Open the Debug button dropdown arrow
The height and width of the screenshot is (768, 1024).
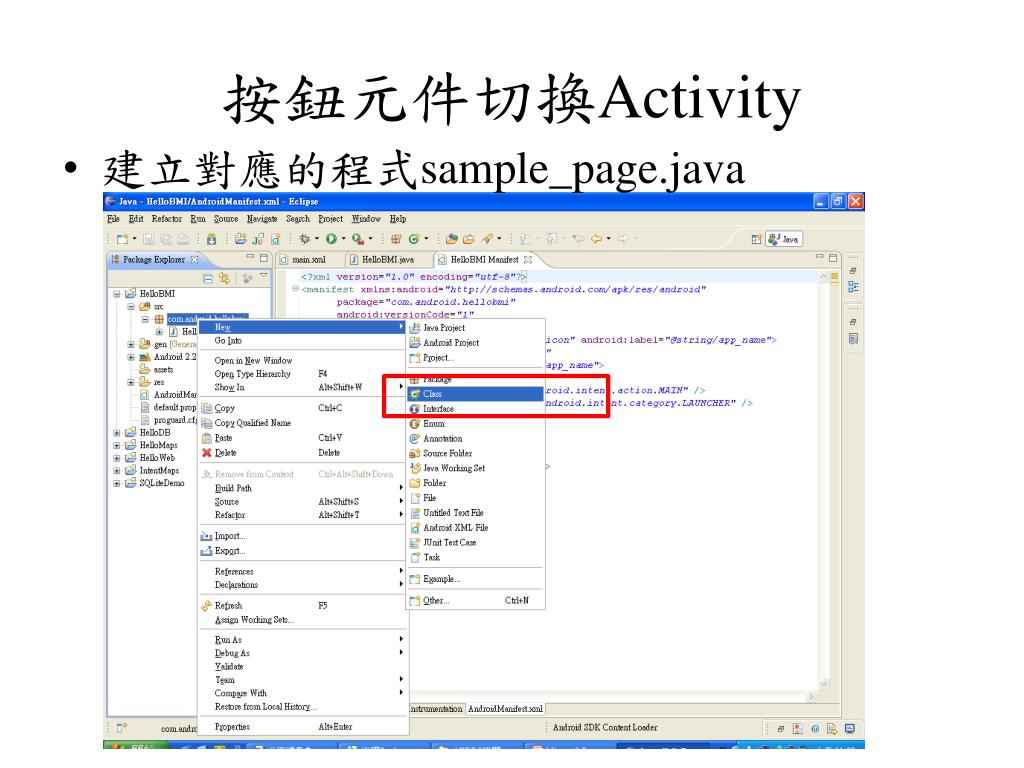coord(317,239)
